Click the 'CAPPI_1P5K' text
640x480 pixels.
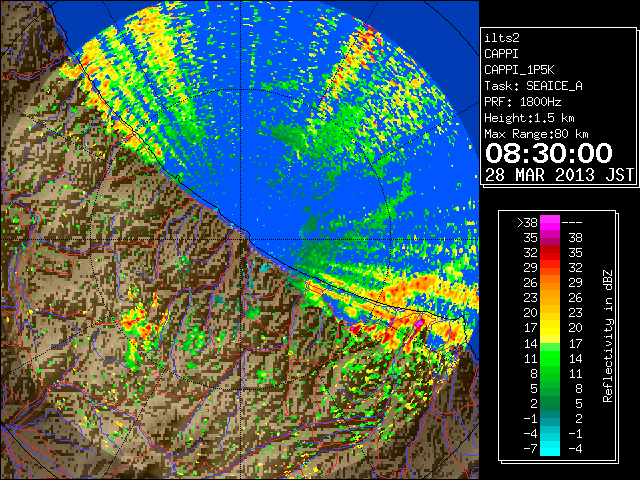pyautogui.click(x=519, y=70)
